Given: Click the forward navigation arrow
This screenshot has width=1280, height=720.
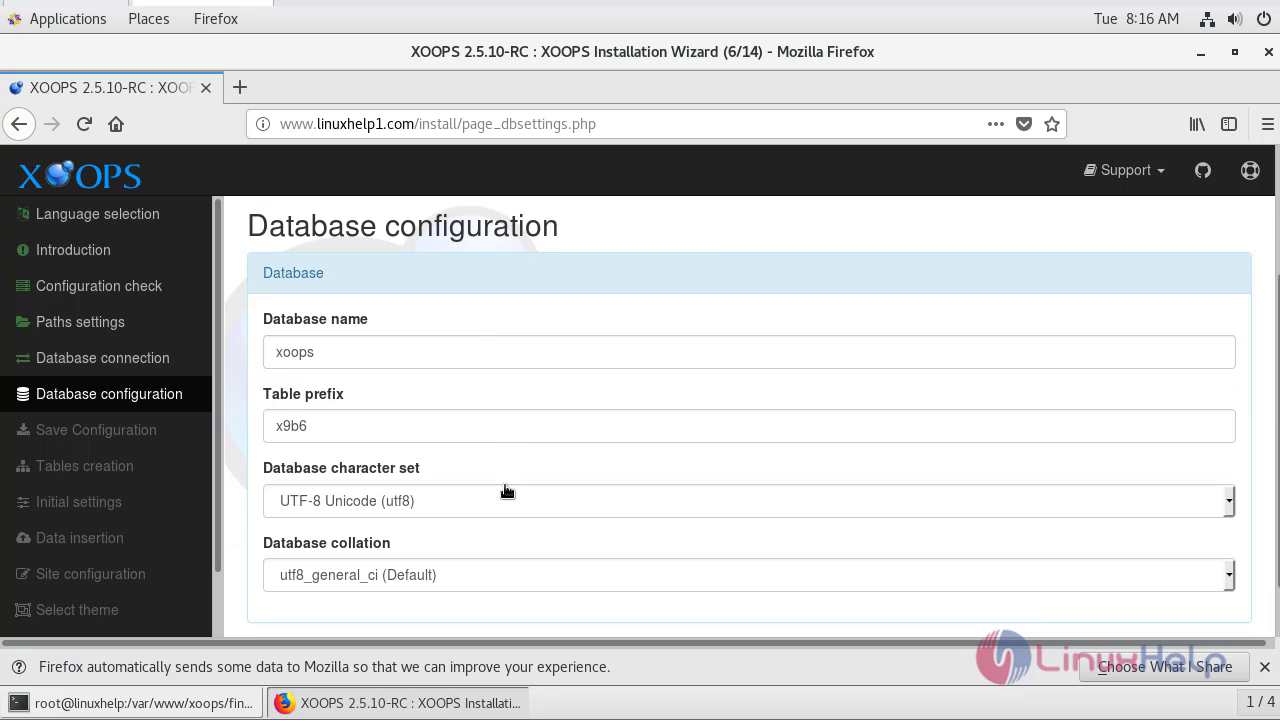Looking at the screenshot, I should 52,124.
